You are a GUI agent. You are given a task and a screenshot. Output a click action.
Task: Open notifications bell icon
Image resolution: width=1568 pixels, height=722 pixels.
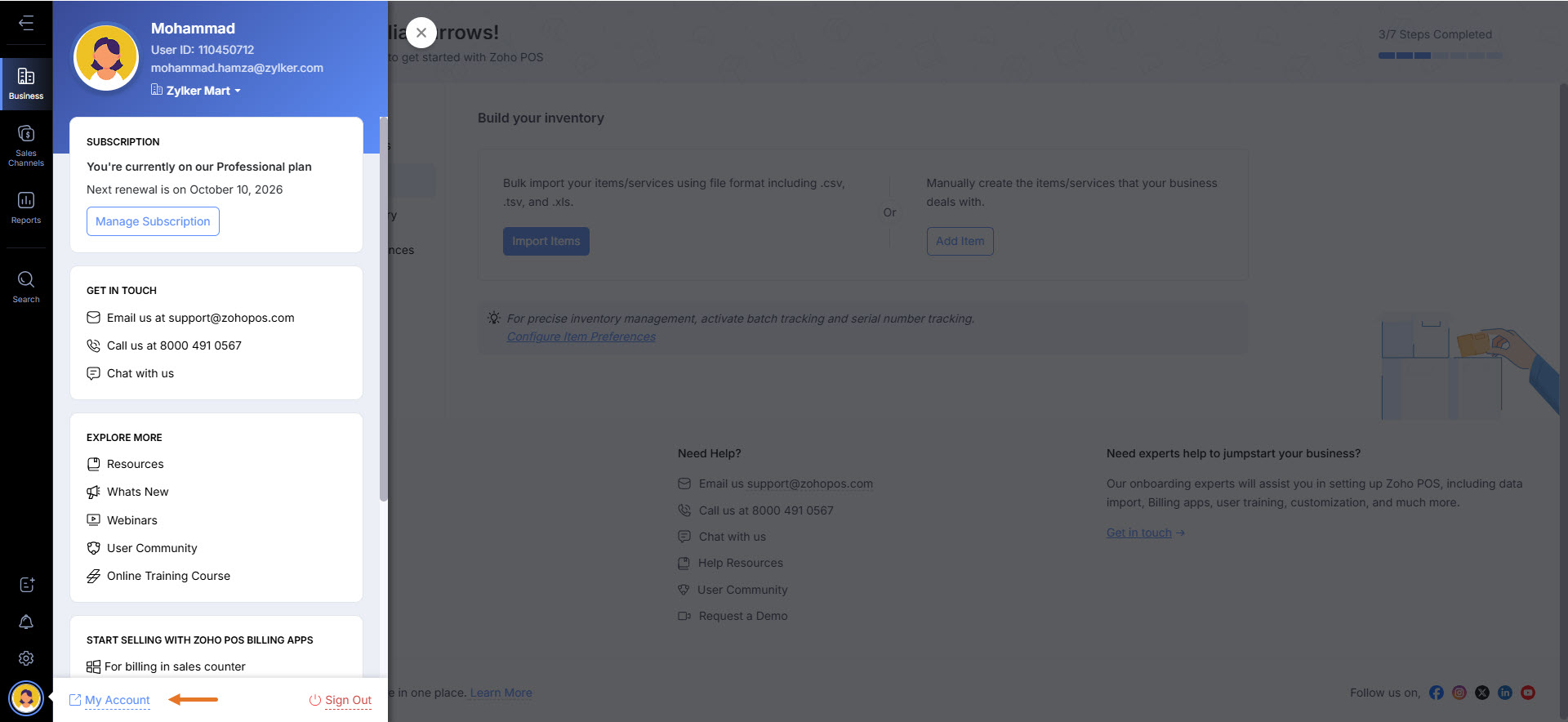26,622
